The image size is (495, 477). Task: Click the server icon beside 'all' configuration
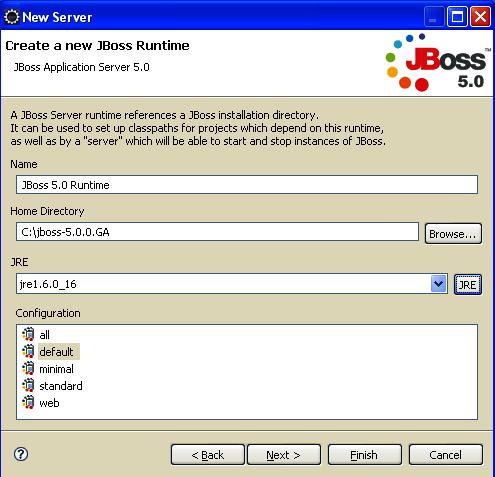[28, 334]
